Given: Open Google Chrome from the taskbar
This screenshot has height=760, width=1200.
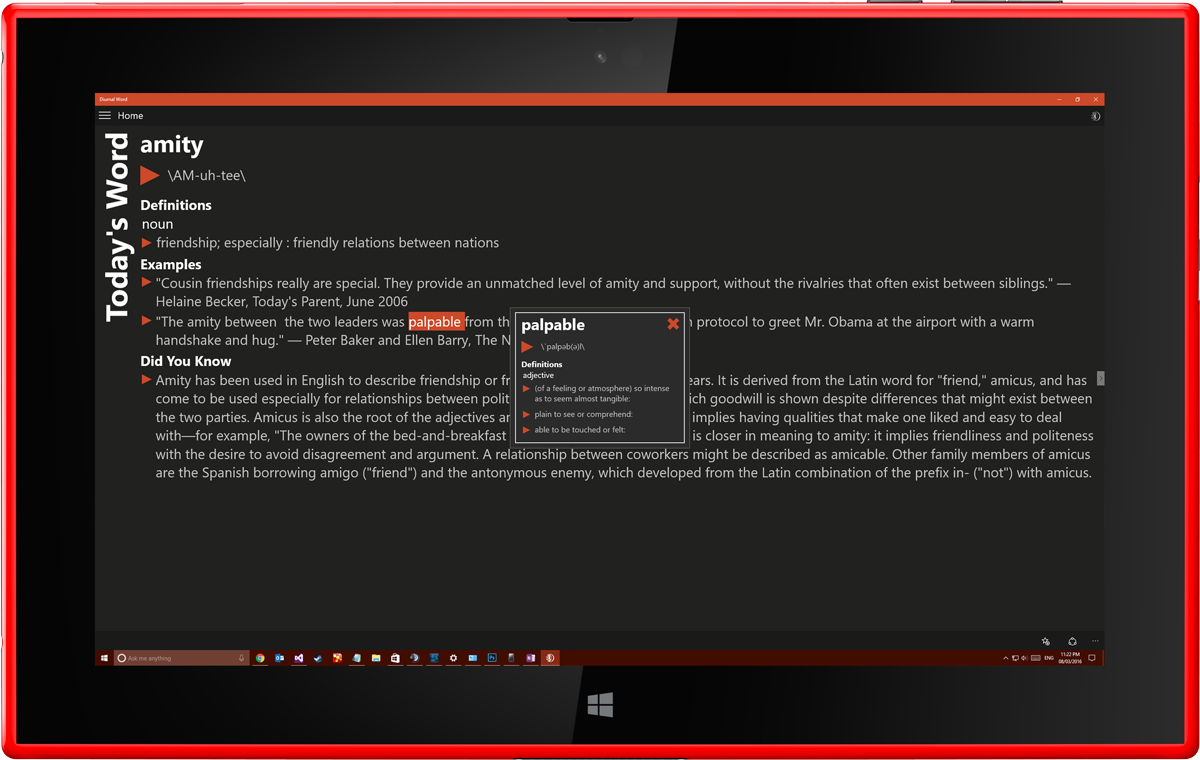Looking at the screenshot, I should coord(260,658).
